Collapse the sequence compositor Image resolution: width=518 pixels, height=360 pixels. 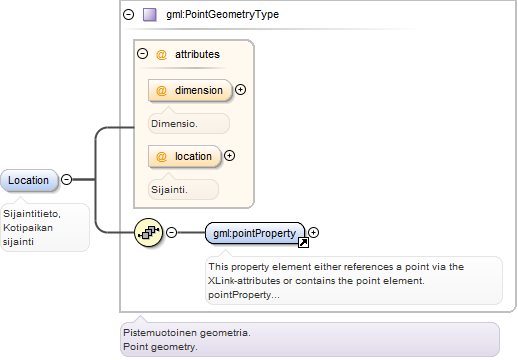pos(172,232)
